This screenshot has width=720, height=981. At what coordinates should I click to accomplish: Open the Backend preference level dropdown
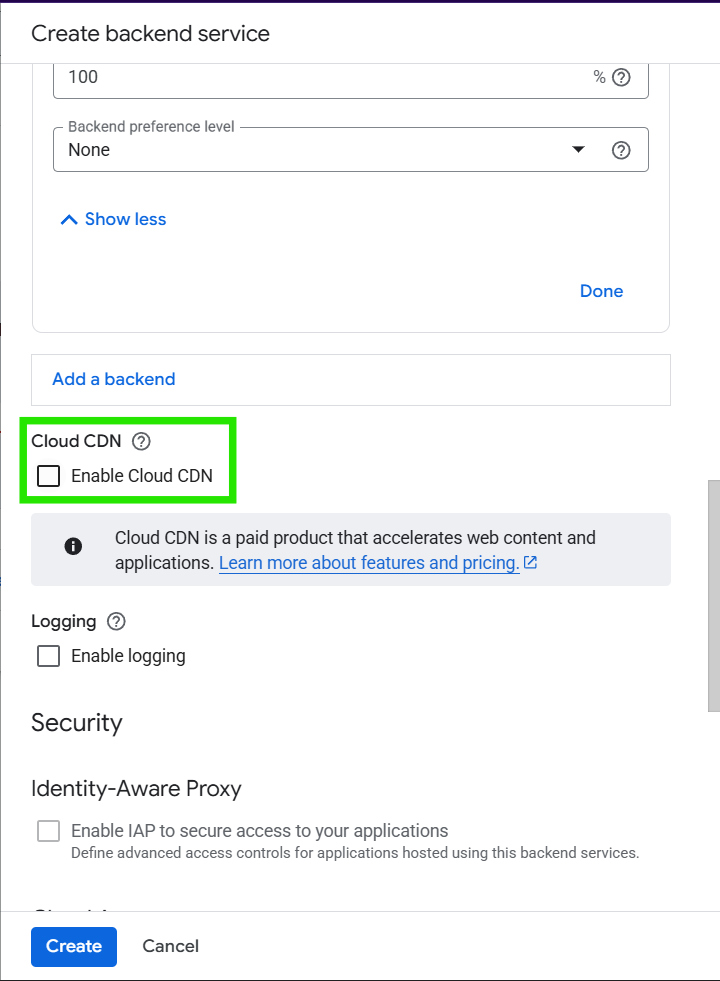pos(320,150)
